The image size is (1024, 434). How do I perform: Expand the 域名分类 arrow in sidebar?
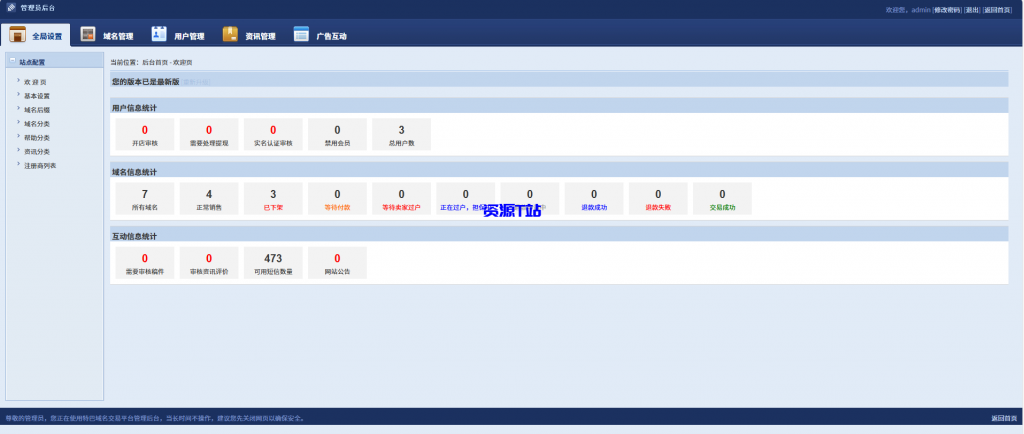18,123
